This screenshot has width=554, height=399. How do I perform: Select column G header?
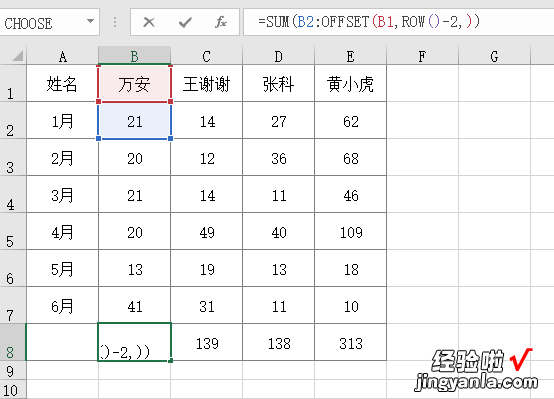tap(495, 56)
